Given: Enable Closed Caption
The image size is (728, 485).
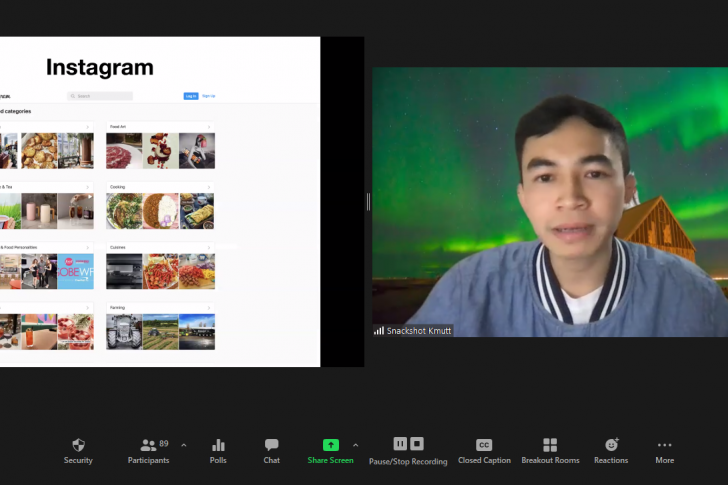Looking at the screenshot, I should (x=484, y=445).
